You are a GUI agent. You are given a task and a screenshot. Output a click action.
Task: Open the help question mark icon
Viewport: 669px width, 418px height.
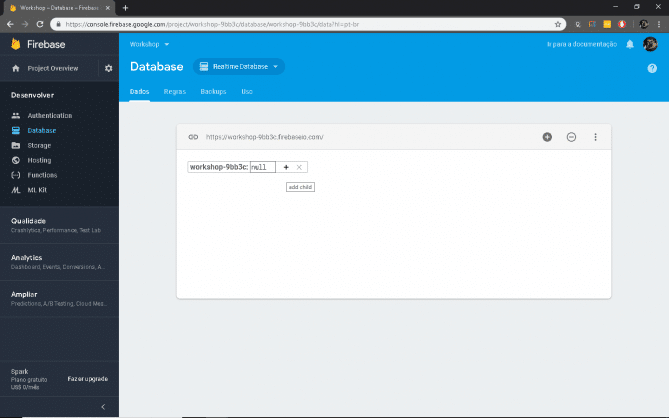[652, 68]
